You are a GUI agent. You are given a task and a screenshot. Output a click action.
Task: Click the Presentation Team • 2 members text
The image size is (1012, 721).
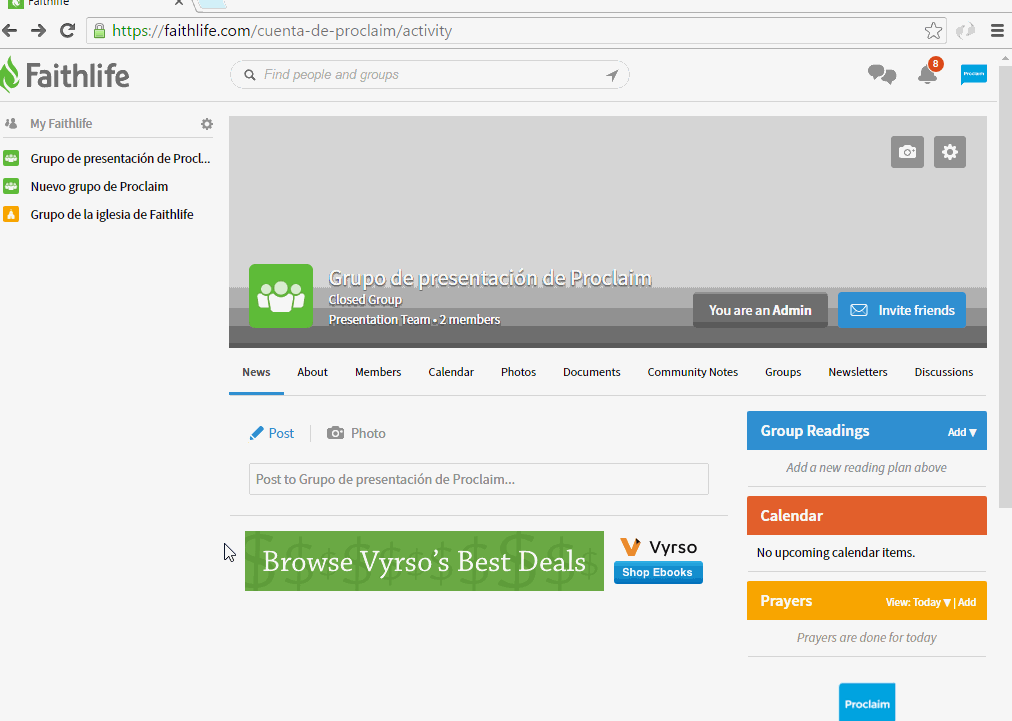tap(414, 320)
